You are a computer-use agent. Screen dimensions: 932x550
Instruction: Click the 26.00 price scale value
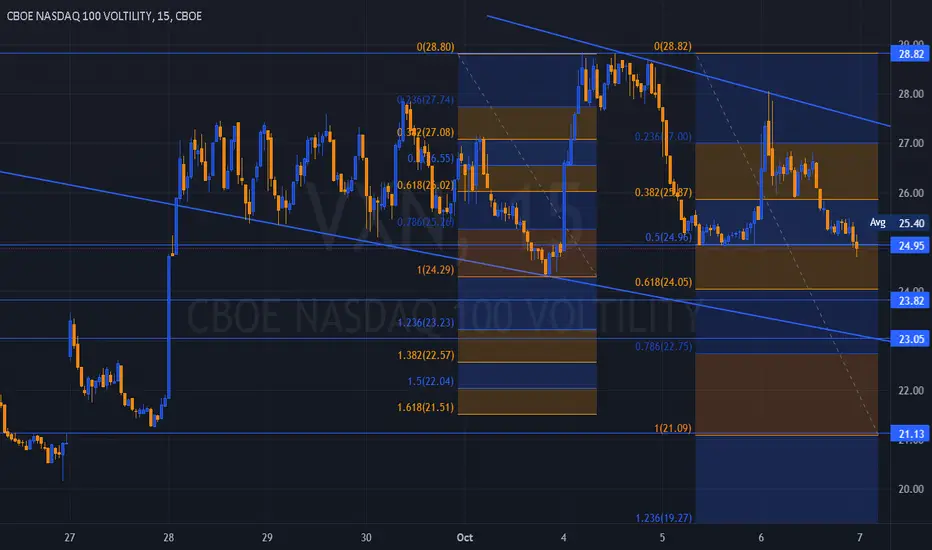pos(911,193)
